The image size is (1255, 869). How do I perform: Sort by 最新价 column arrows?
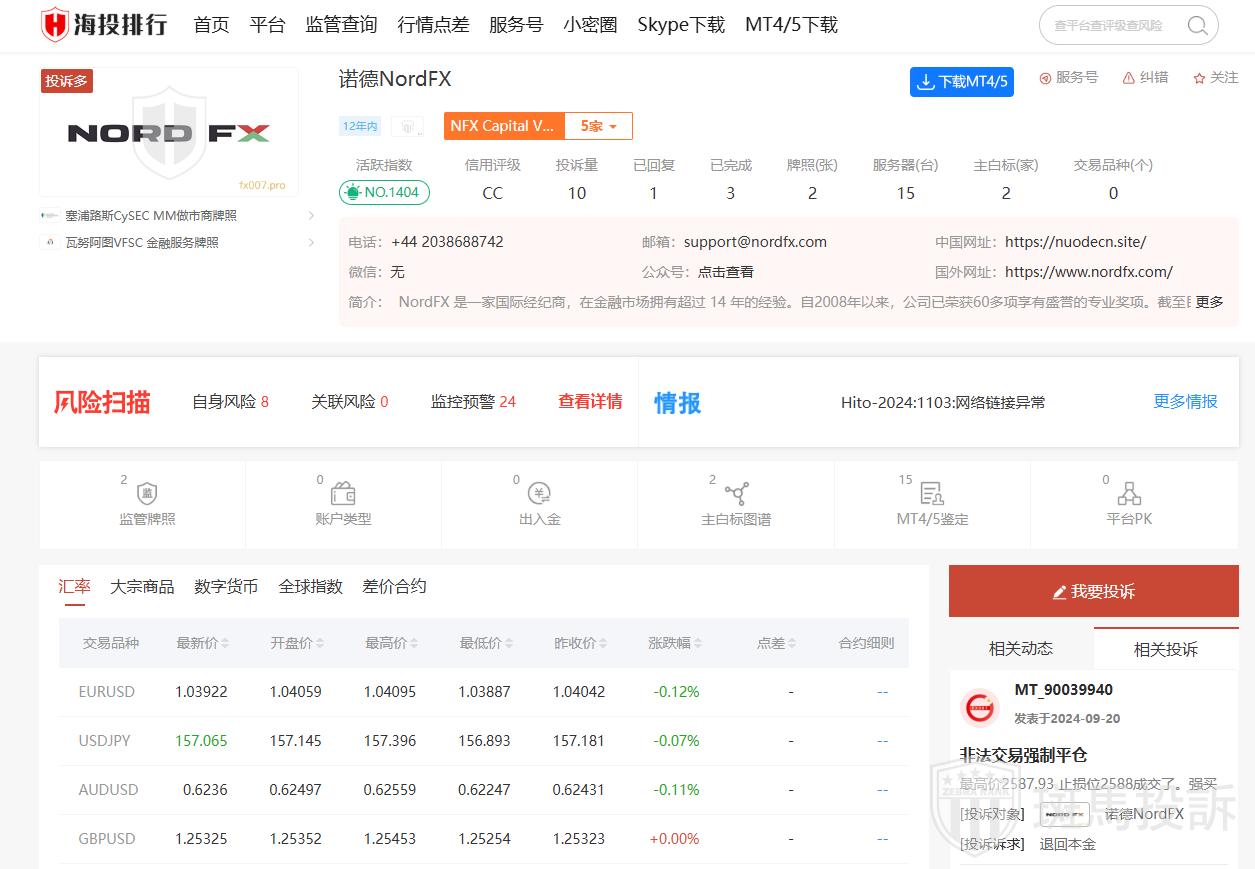pos(225,644)
